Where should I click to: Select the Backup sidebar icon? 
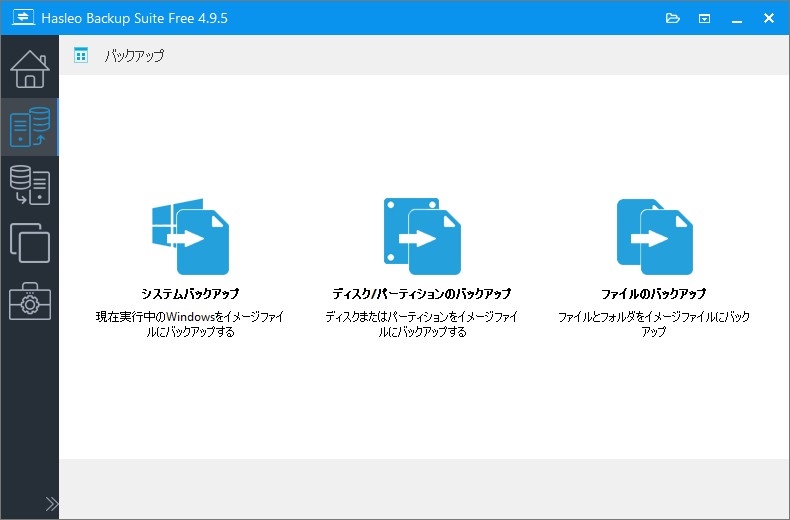coord(30,127)
